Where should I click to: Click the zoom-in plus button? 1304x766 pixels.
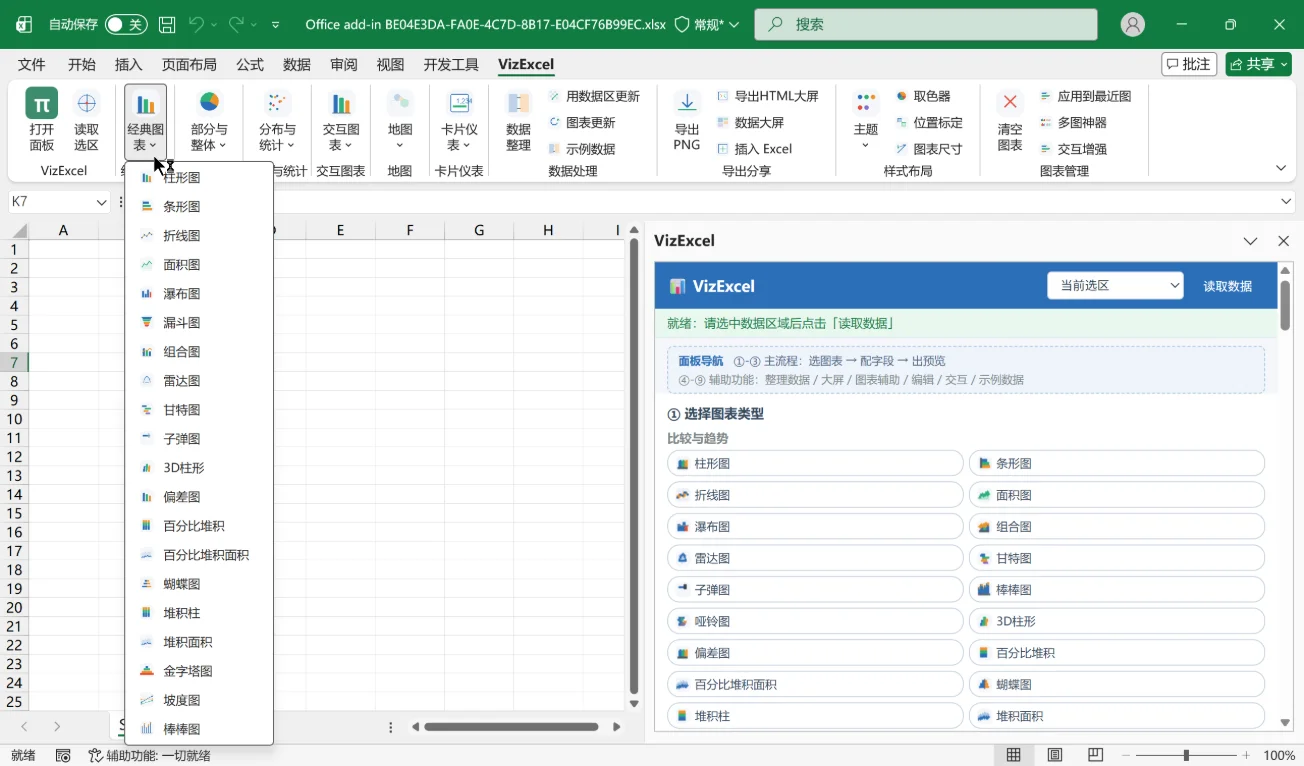tap(1246, 755)
